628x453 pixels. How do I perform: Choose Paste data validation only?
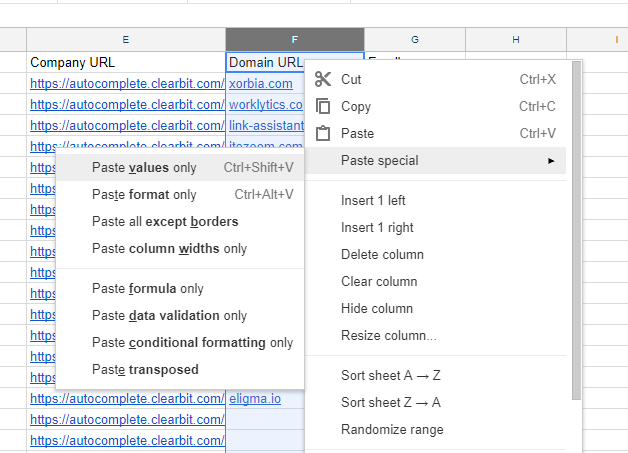180,316
